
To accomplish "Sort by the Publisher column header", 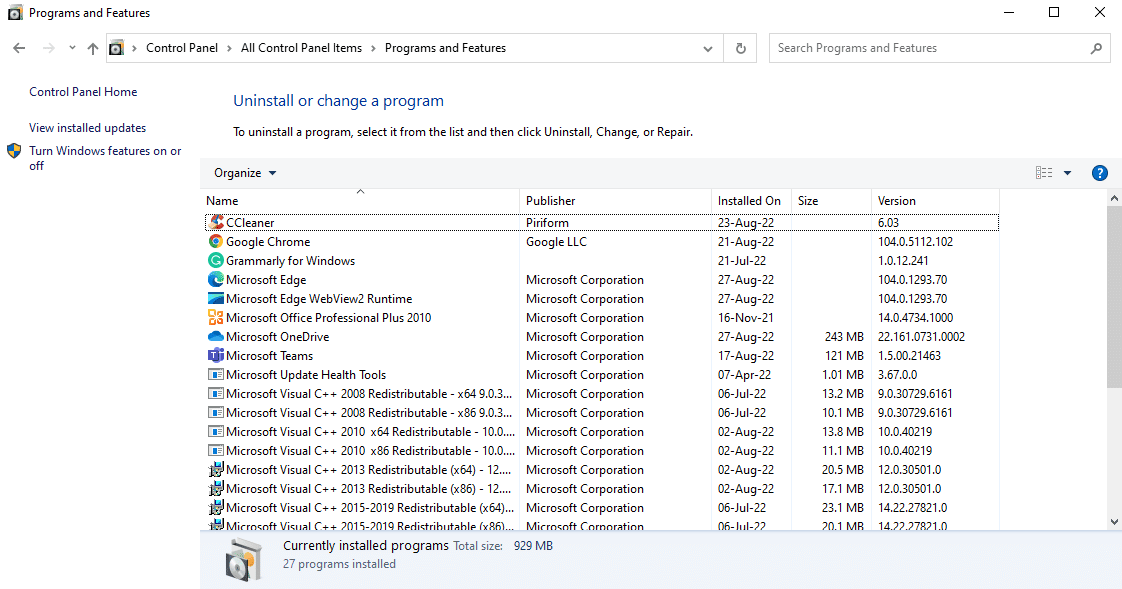I will tap(615, 200).
